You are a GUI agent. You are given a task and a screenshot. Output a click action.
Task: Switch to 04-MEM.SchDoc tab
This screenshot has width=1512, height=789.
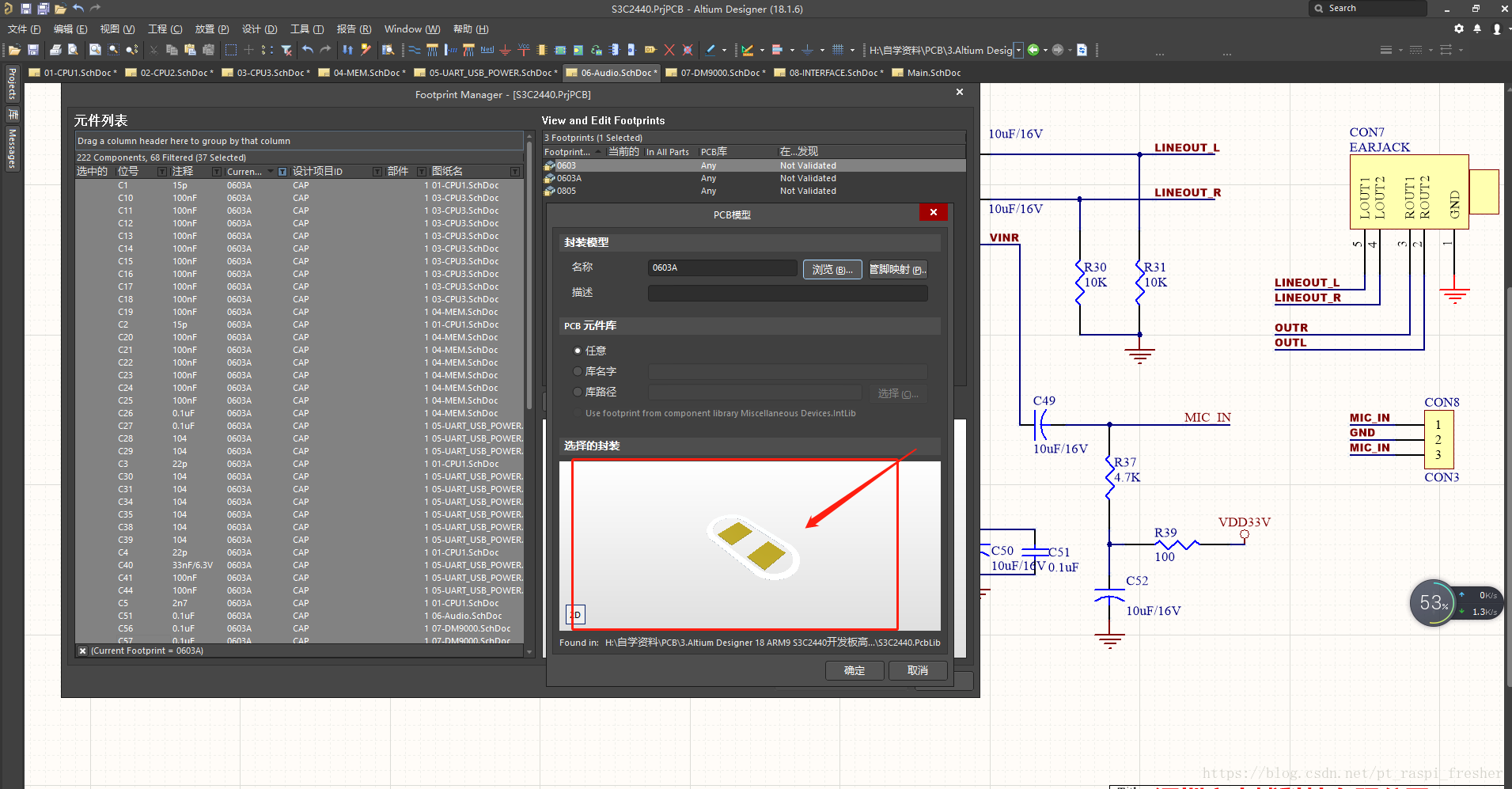(x=363, y=73)
